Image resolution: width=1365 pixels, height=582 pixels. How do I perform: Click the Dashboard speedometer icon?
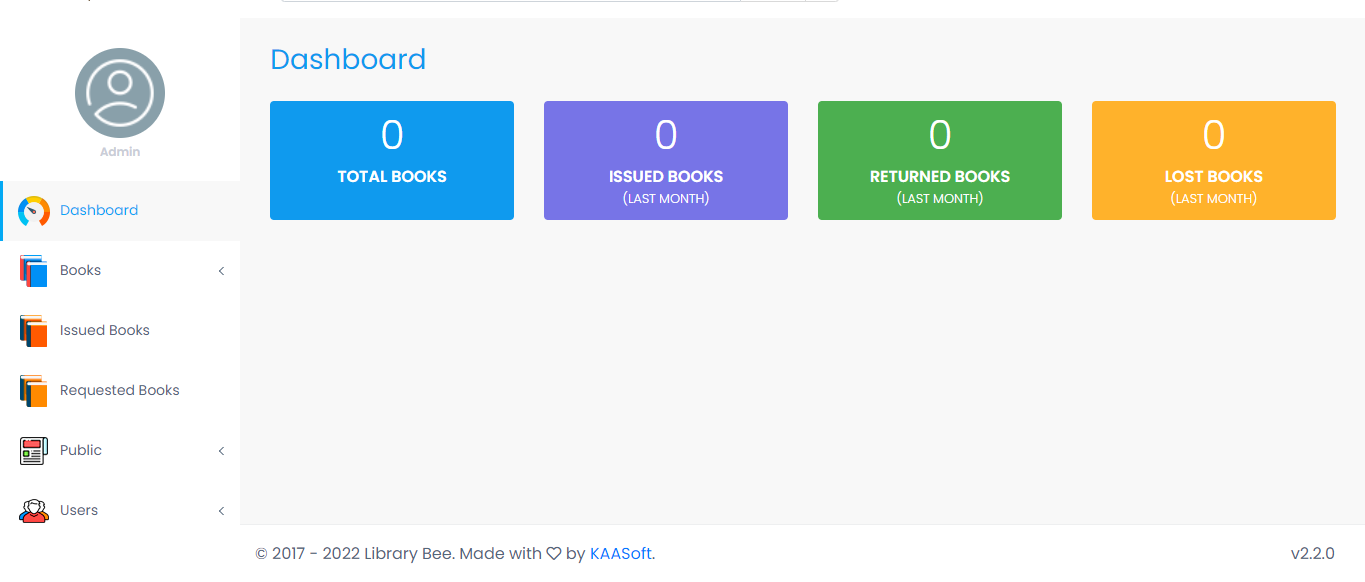[x=34, y=211]
